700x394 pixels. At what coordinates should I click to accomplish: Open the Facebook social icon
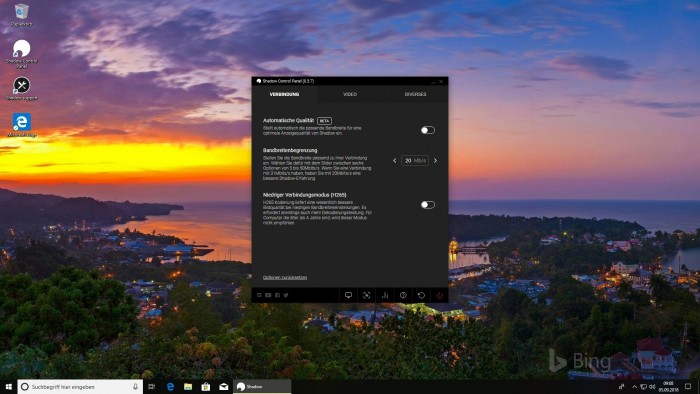point(277,295)
